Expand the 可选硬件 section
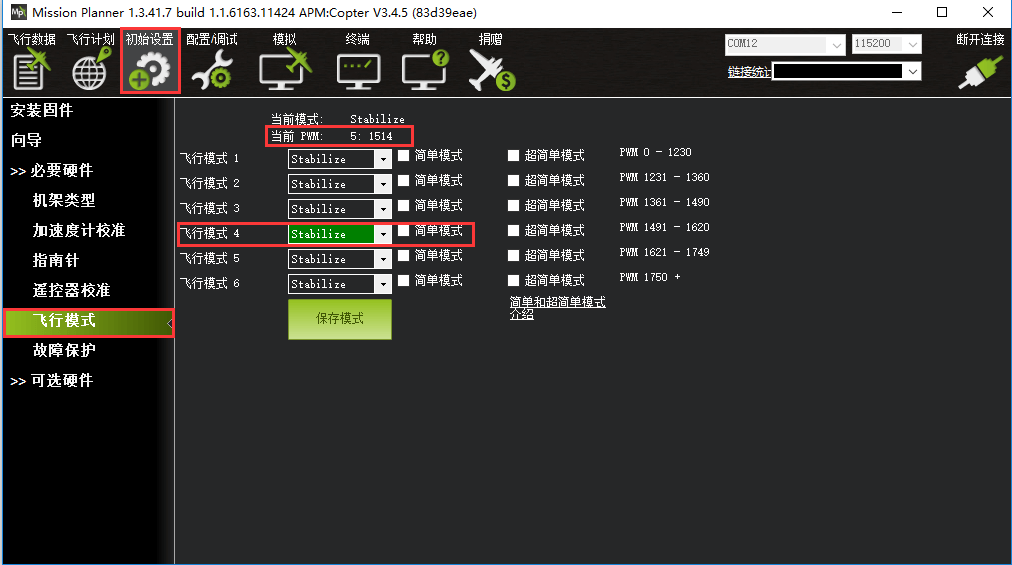 [x=52, y=380]
